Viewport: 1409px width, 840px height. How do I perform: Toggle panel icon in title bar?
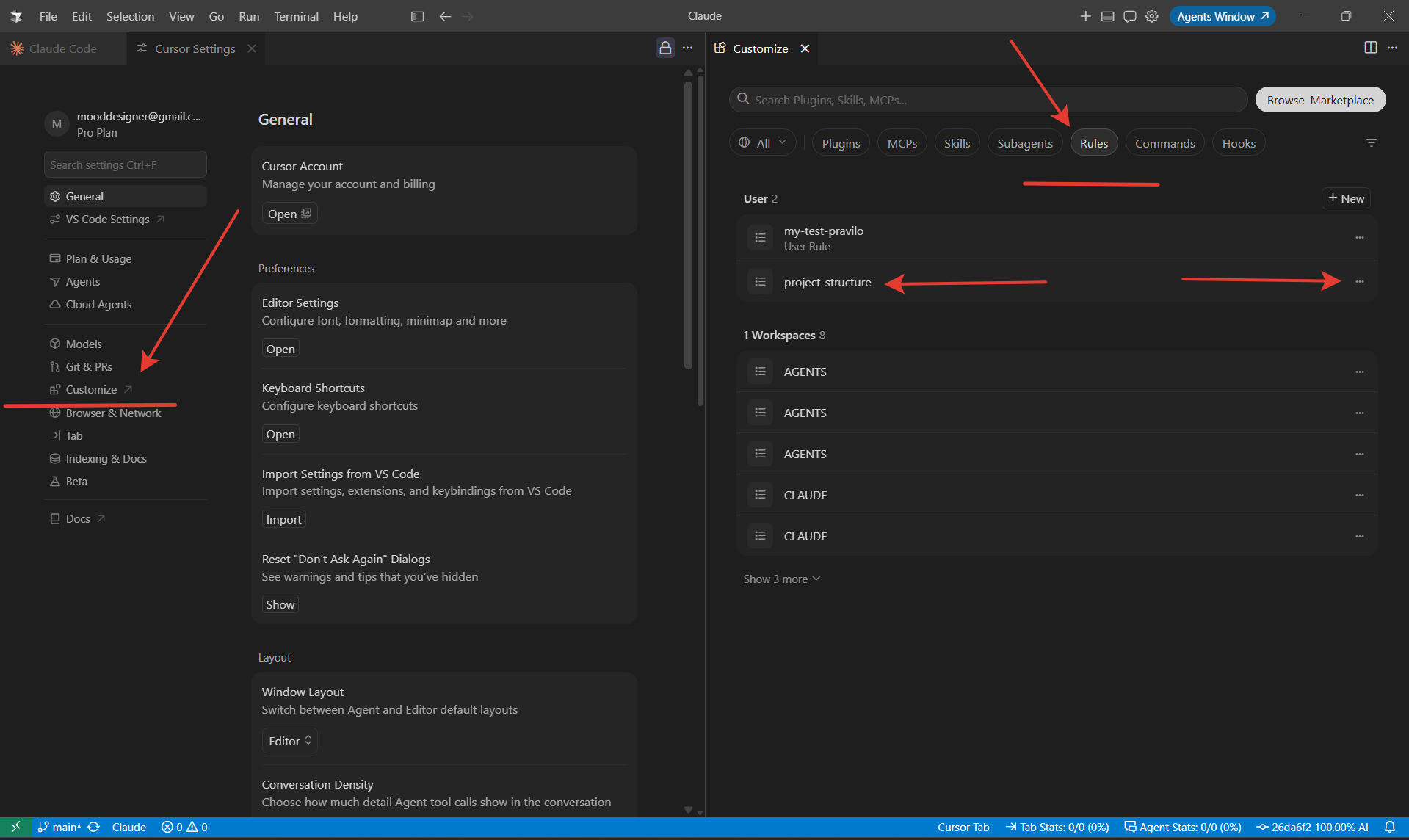click(x=1107, y=16)
